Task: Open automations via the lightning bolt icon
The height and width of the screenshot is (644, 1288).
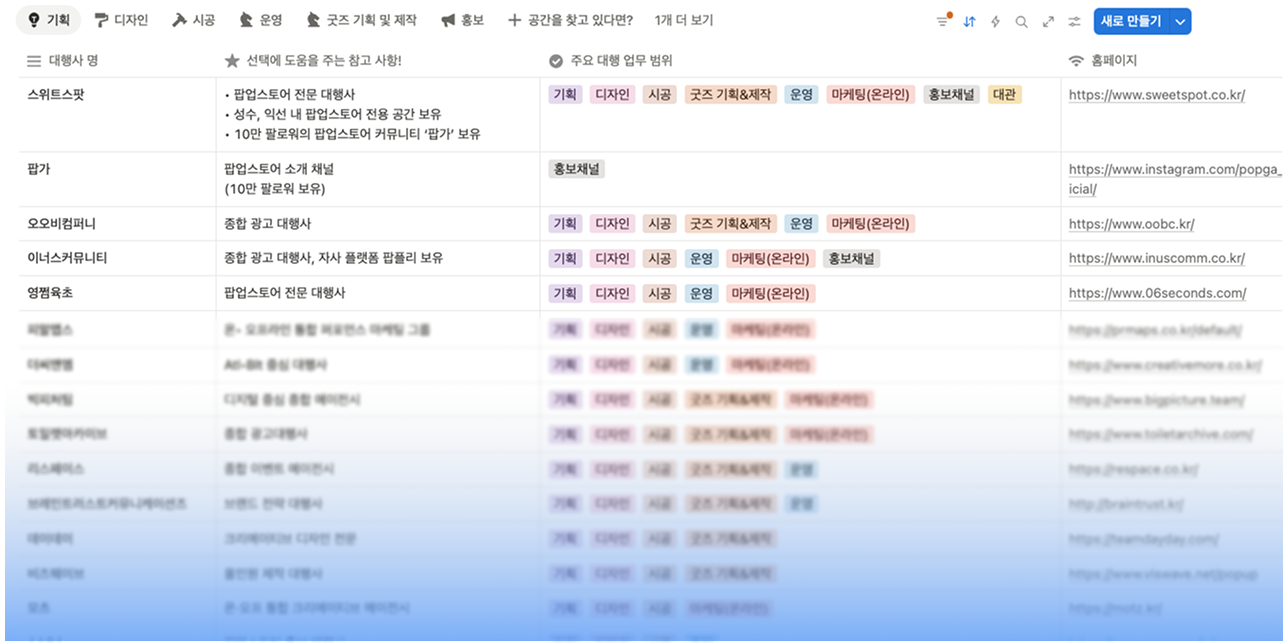Action: click(x=995, y=21)
